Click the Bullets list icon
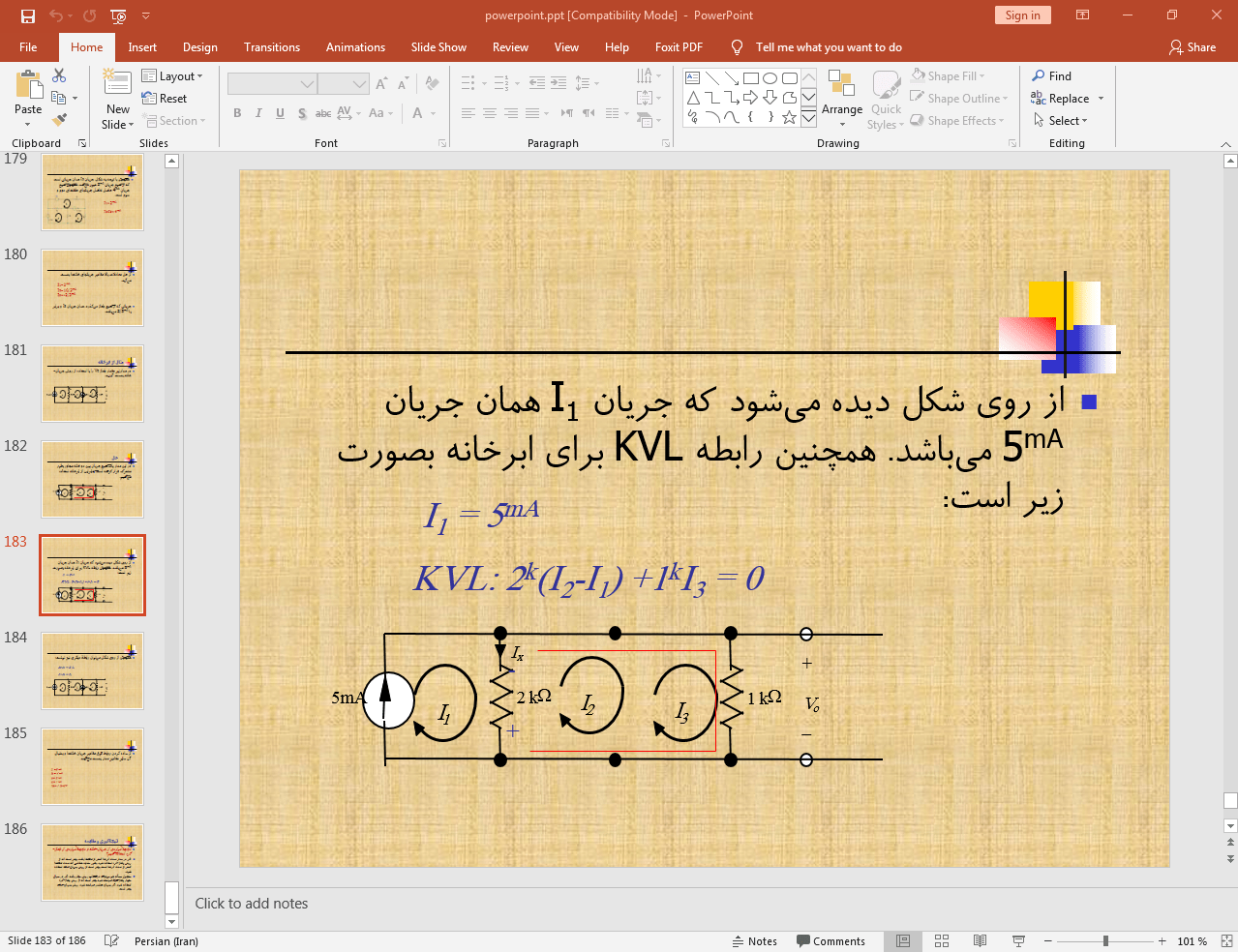This screenshot has width=1238, height=952. 468,83
